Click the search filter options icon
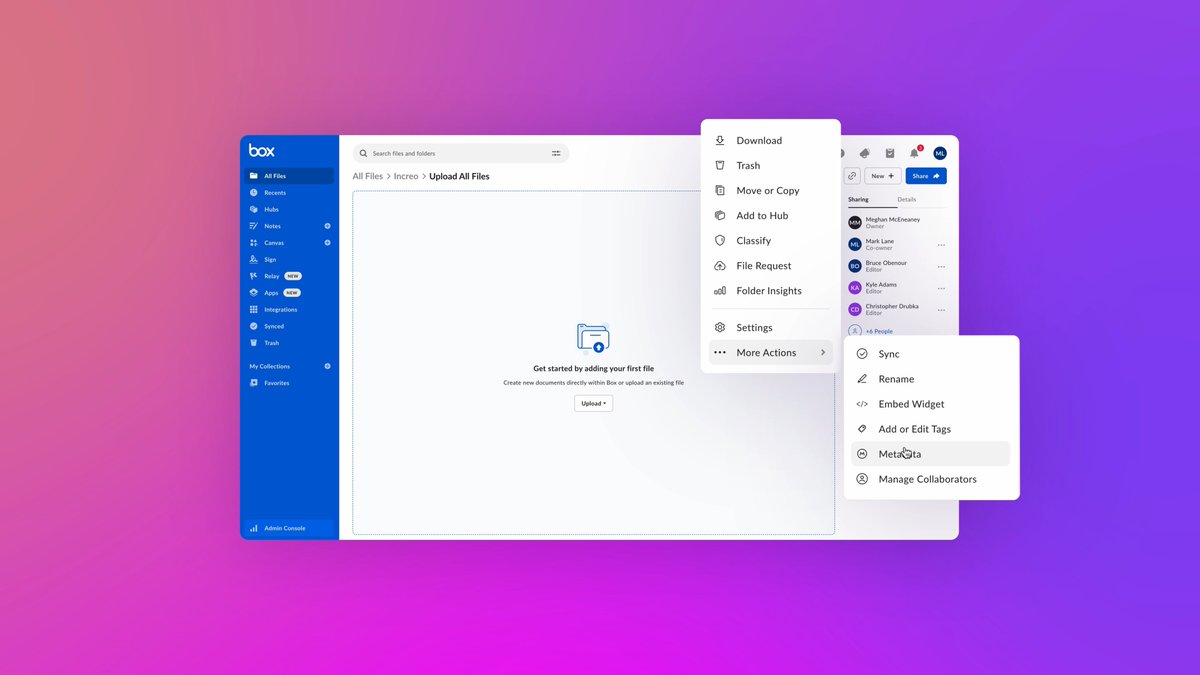This screenshot has height=675, width=1200. pos(556,153)
